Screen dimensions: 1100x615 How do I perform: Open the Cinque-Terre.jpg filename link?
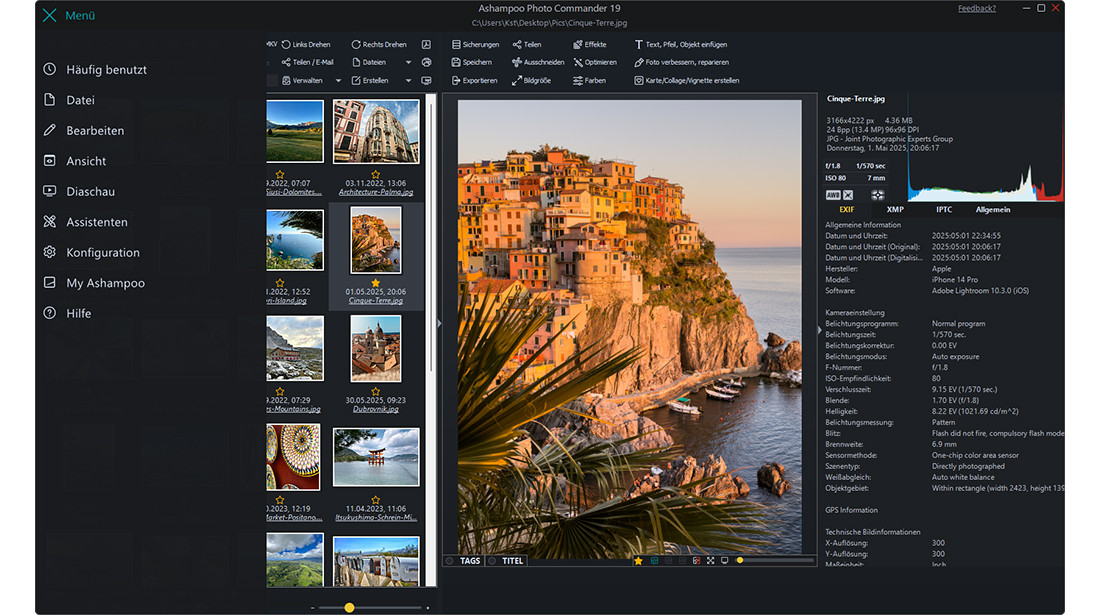pyautogui.click(x=376, y=301)
